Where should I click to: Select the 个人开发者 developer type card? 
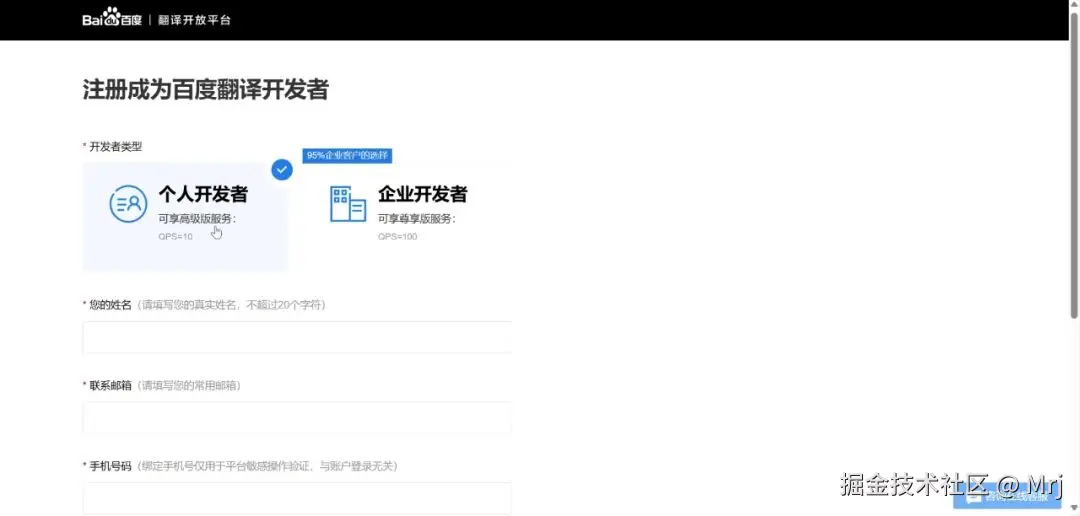pyautogui.click(x=185, y=216)
